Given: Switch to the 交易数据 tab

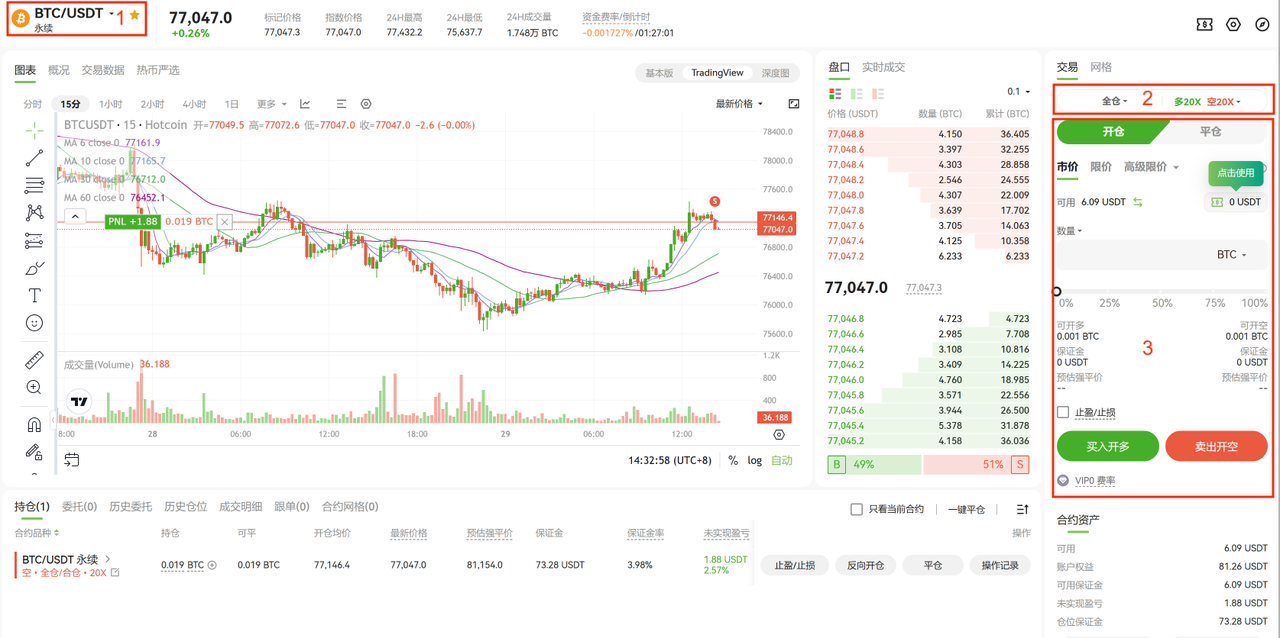Looking at the screenshot, I should (x=103, y=70).
